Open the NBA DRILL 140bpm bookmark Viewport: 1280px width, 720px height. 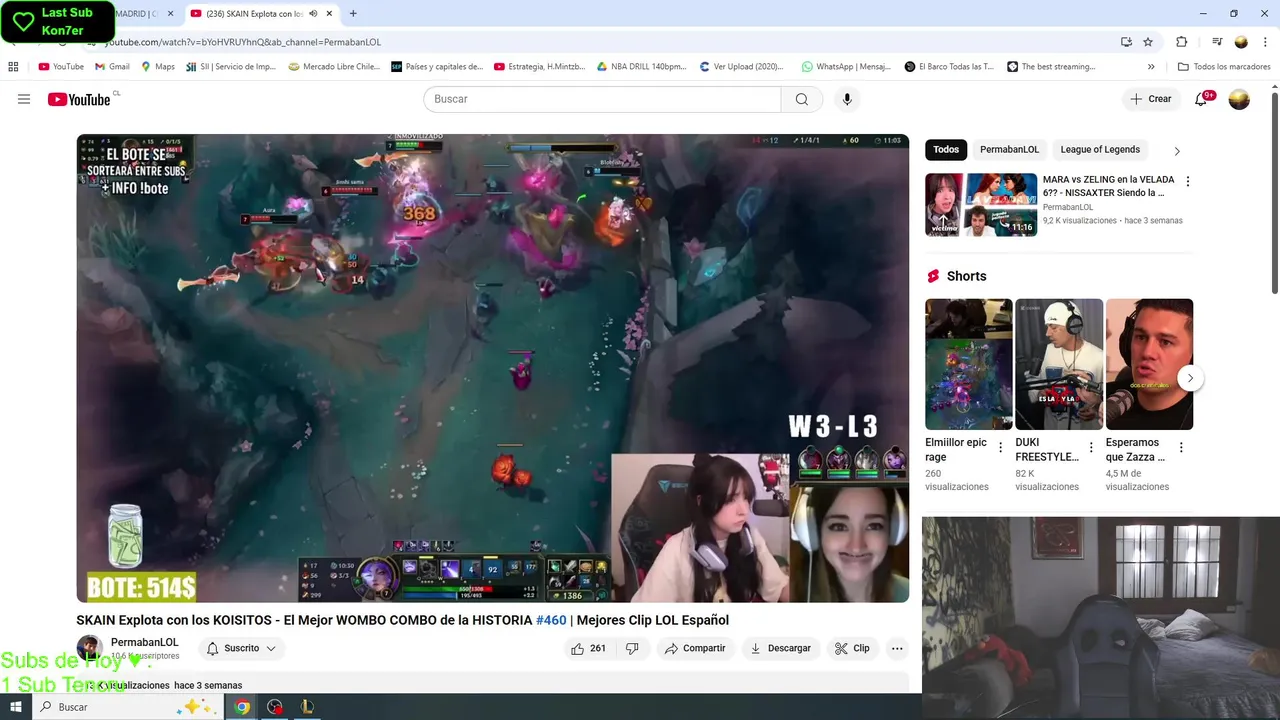[x=641, y=67]
